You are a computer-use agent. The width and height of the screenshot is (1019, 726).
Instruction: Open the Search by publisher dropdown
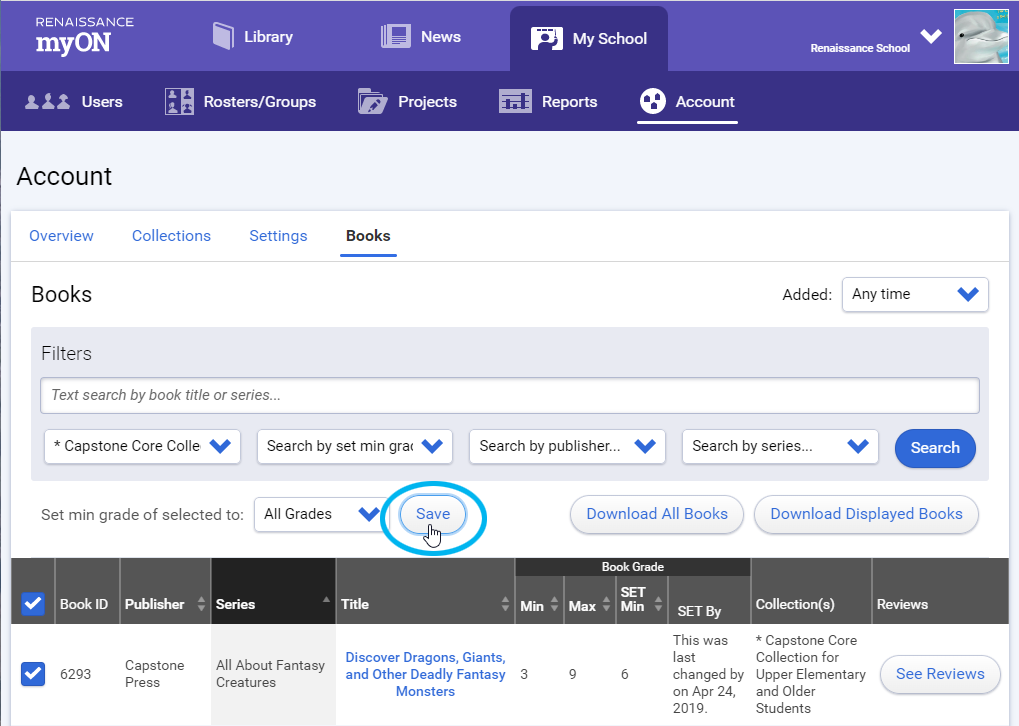pyautogui.click(x=567, y=447)
